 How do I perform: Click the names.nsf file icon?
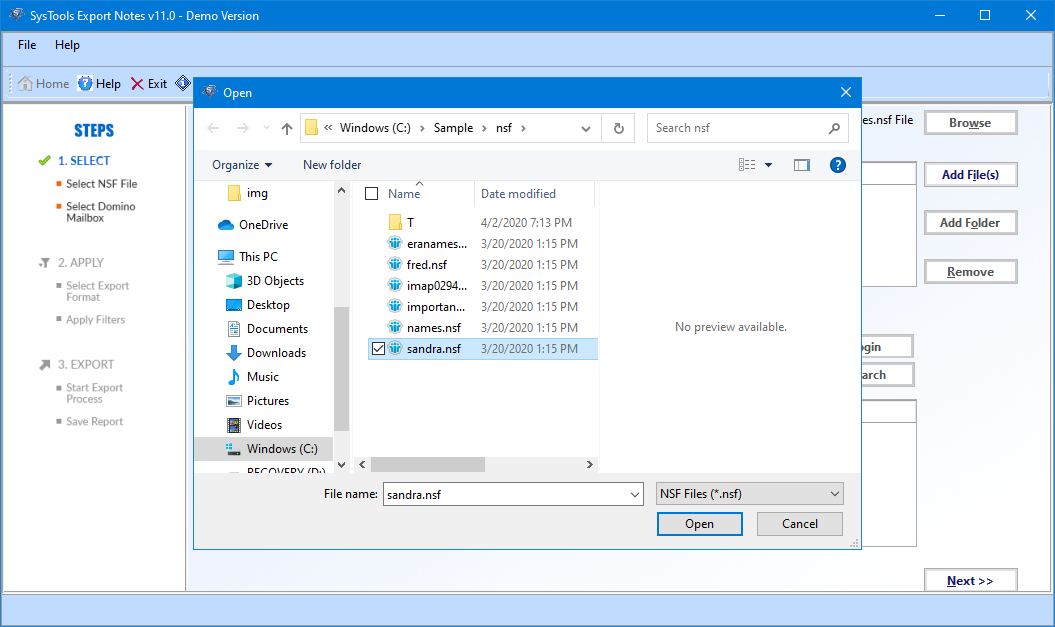[395, 328]
